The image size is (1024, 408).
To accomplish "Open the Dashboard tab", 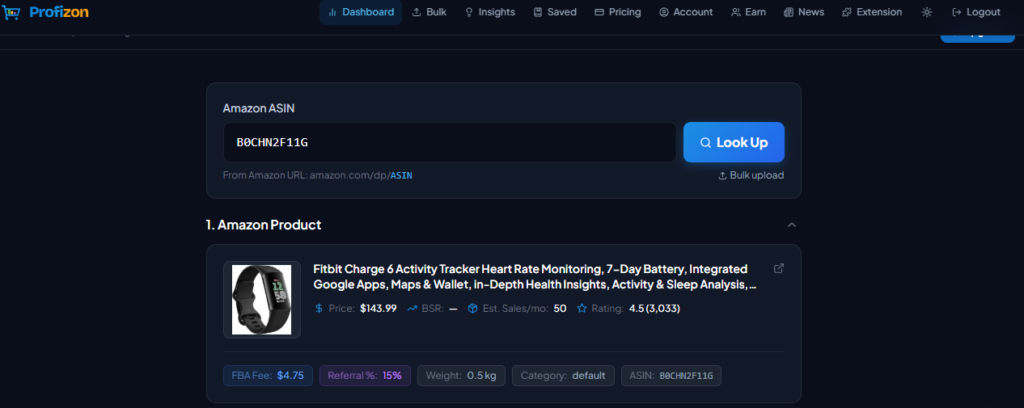I will coord(360,12).
